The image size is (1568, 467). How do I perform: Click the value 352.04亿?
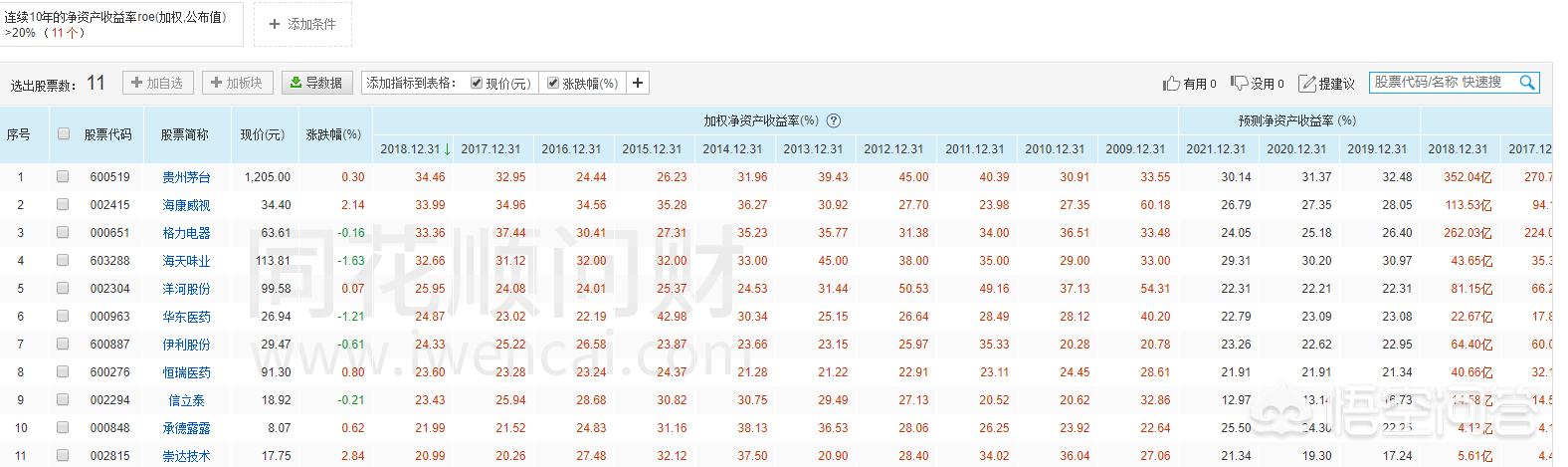click(x=1468, y=177)
